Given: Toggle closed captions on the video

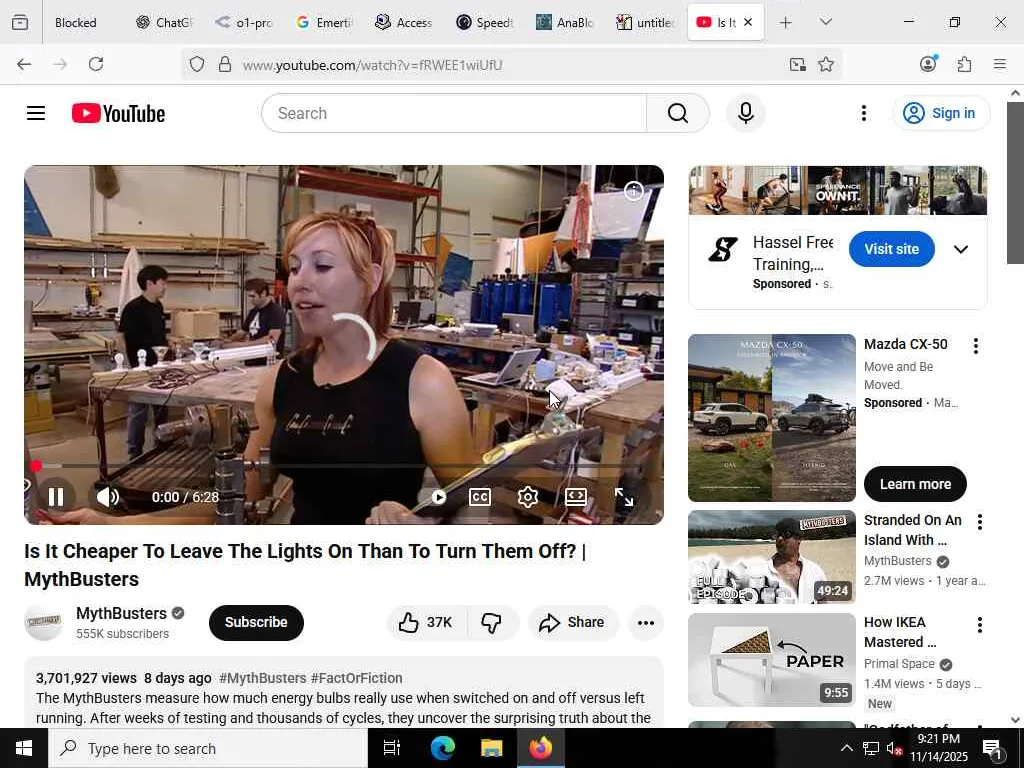Looking at the screenshot, I should [x=480, y=497].
